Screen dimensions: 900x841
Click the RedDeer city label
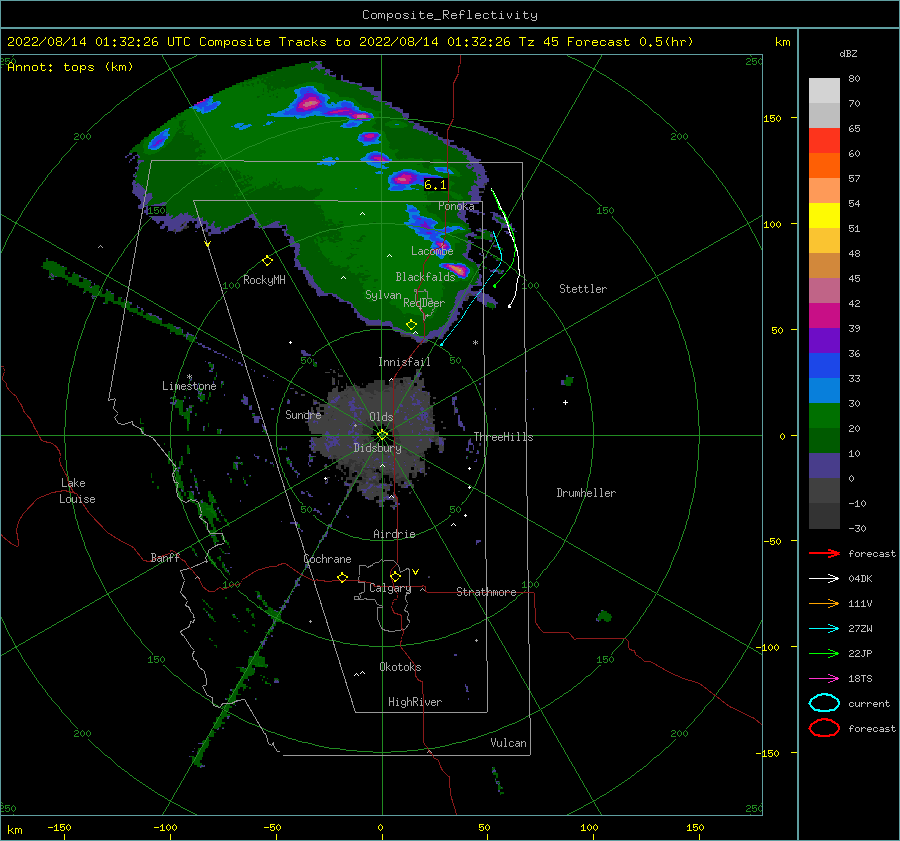point(424,303)
